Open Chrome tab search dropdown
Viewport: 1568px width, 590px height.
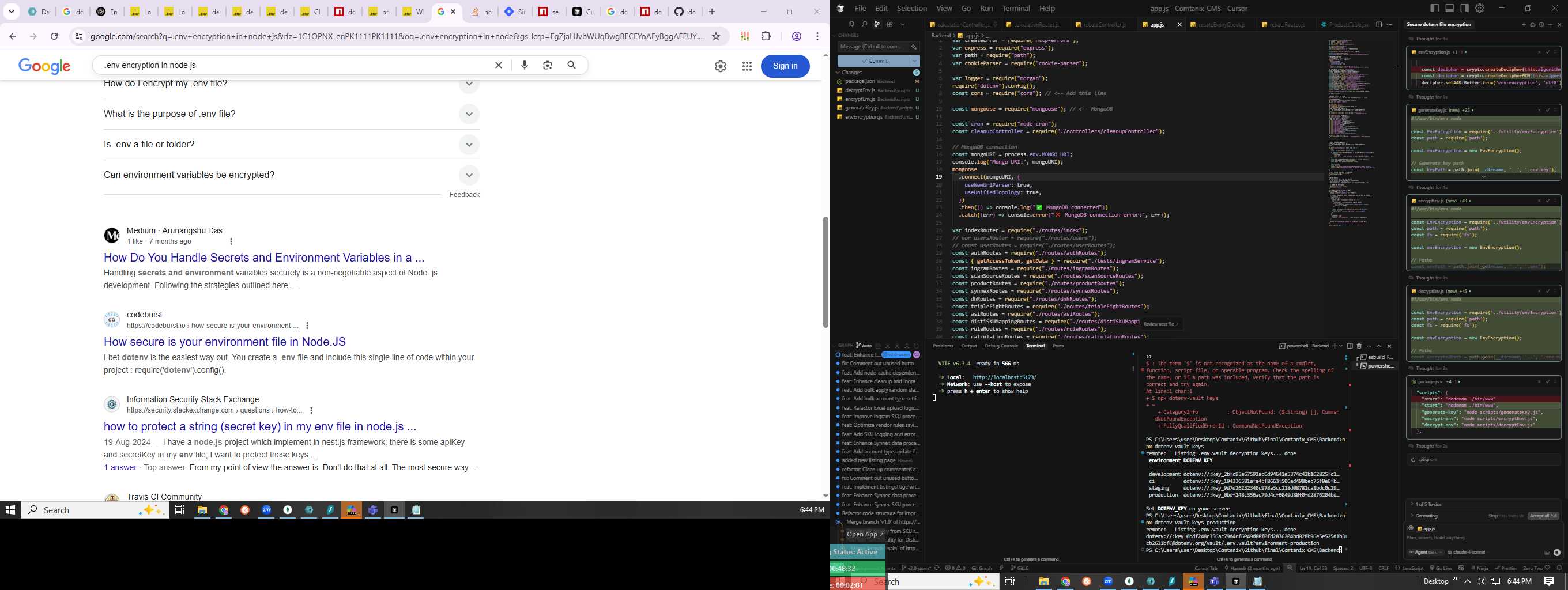point(12,12)
